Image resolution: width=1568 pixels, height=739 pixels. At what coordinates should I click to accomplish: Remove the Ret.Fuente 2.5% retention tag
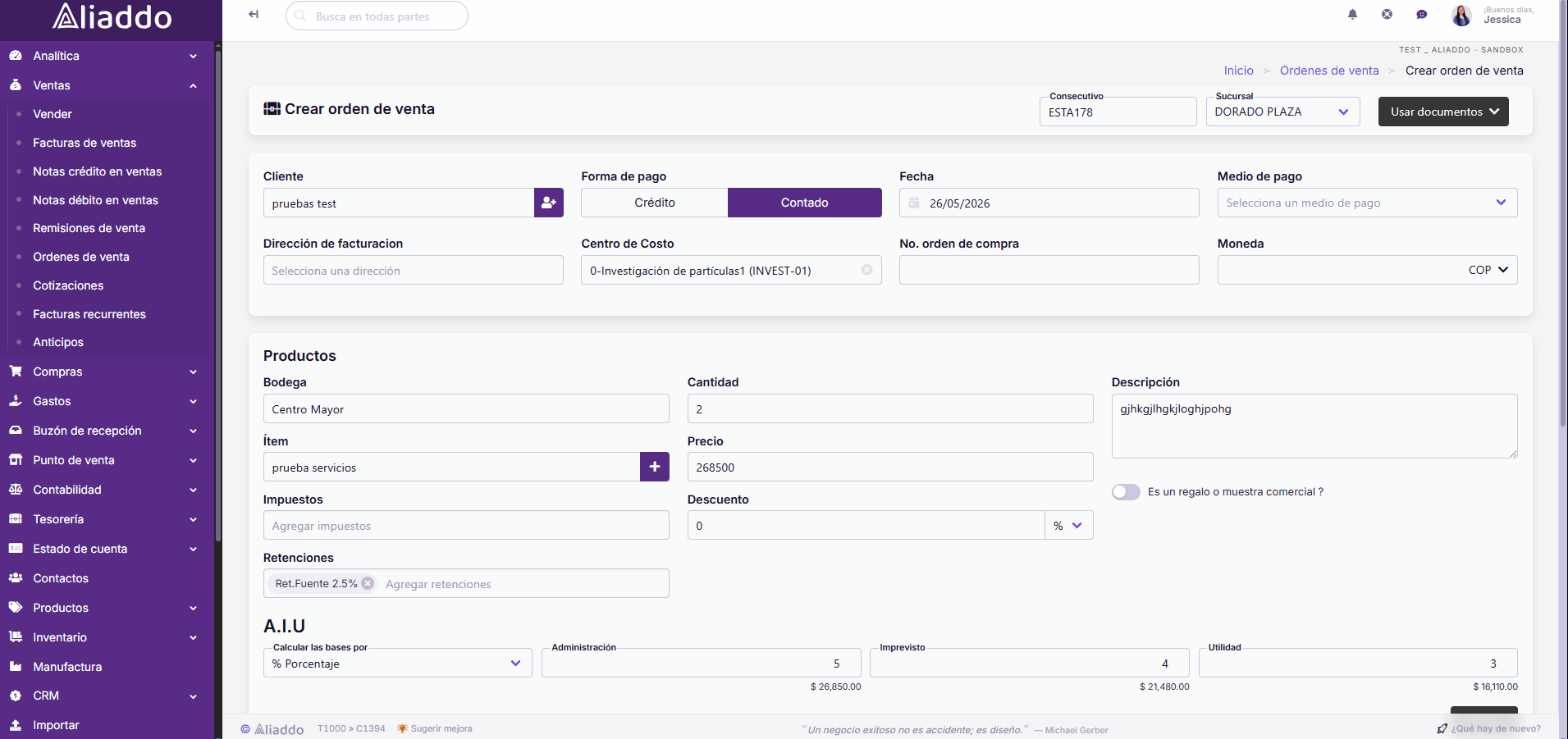(368, 583)
